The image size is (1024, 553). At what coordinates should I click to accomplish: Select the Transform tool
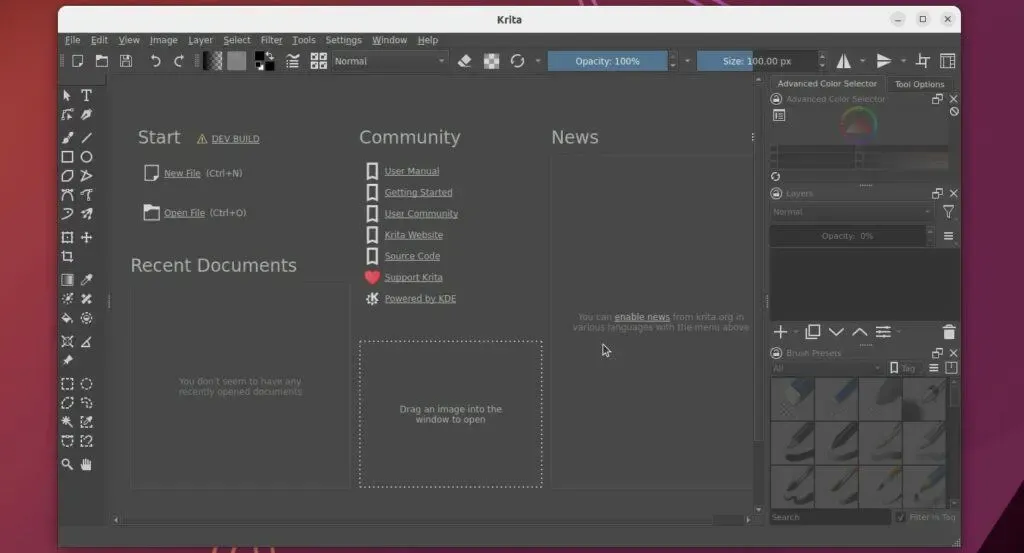[x=67, y=238]
